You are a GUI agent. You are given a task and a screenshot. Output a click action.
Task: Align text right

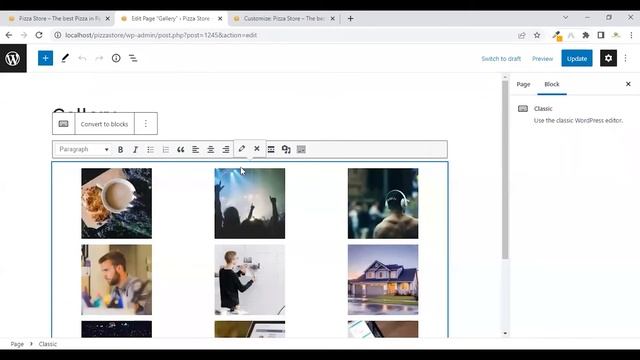pyautogui.click(x=226, y=150)
